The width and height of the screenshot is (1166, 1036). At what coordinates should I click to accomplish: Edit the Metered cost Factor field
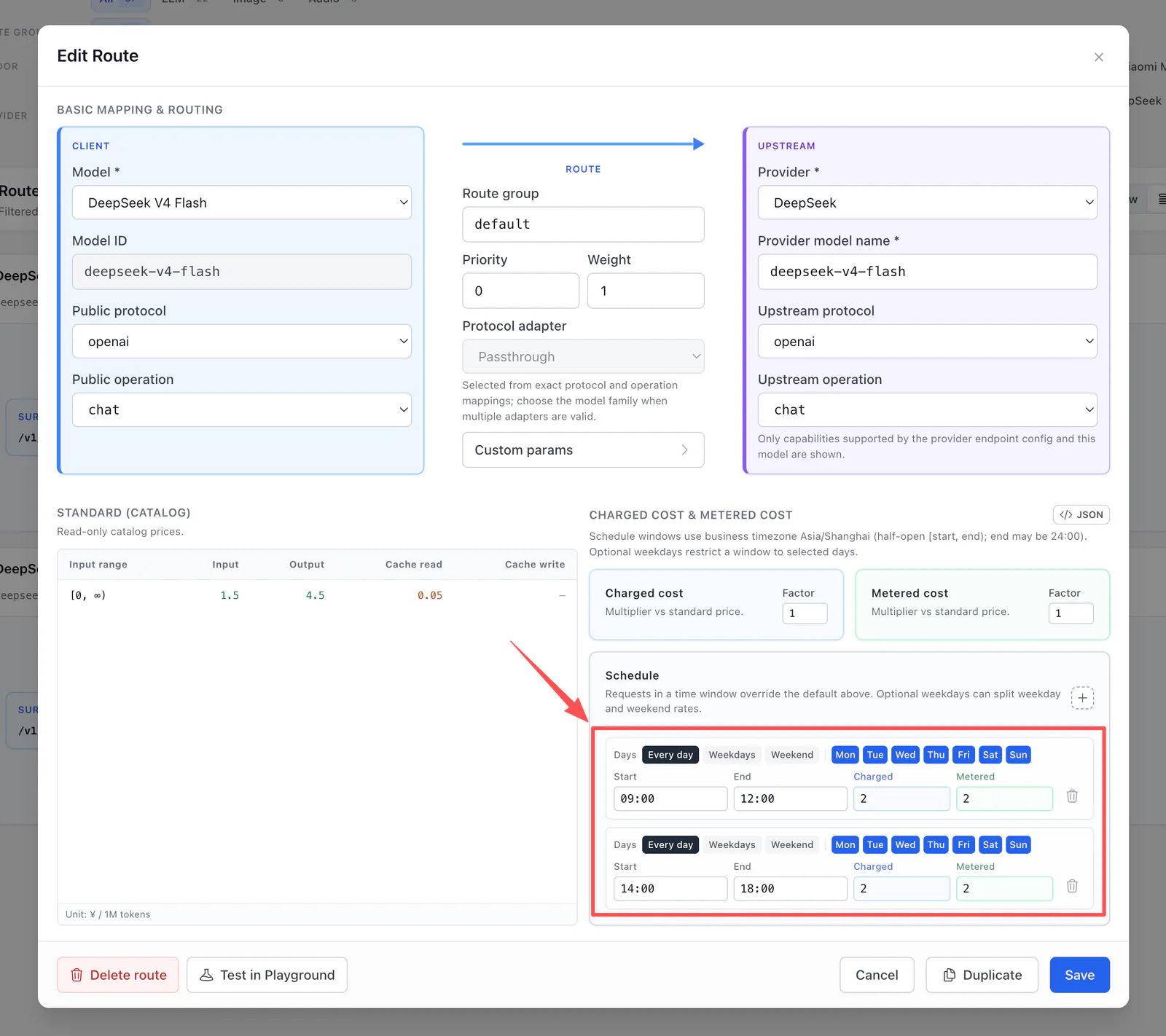[x=1071, y=613]
